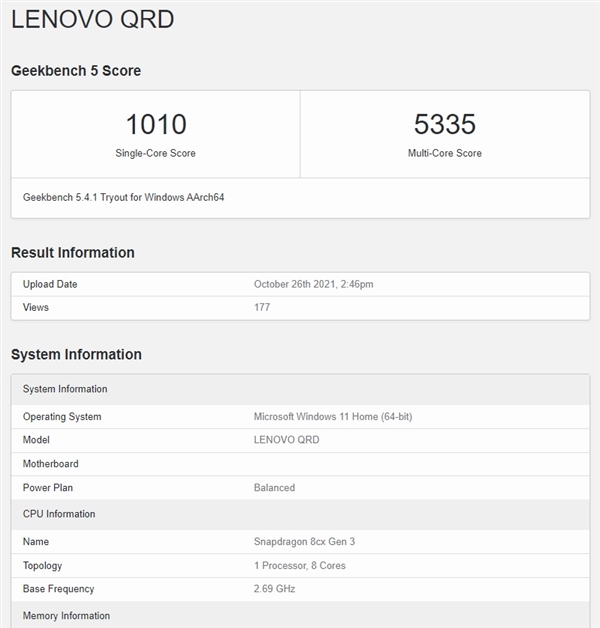This screenshot has height=628, width=600.
Task: Click the CPU Information table header
Action: tap(59, 514)
